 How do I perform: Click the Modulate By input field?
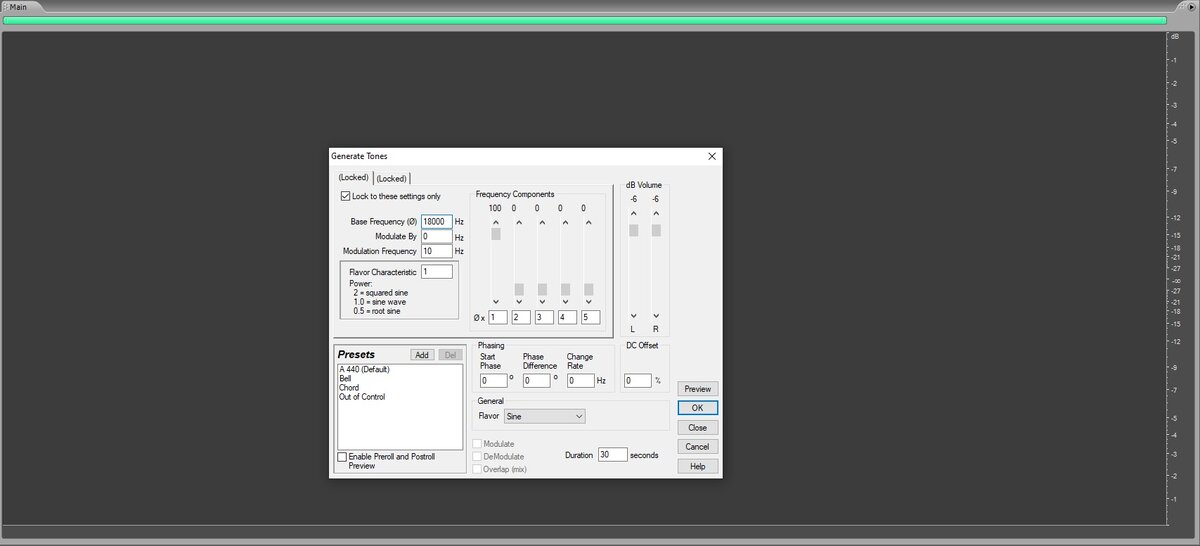(x=437, y=237)
